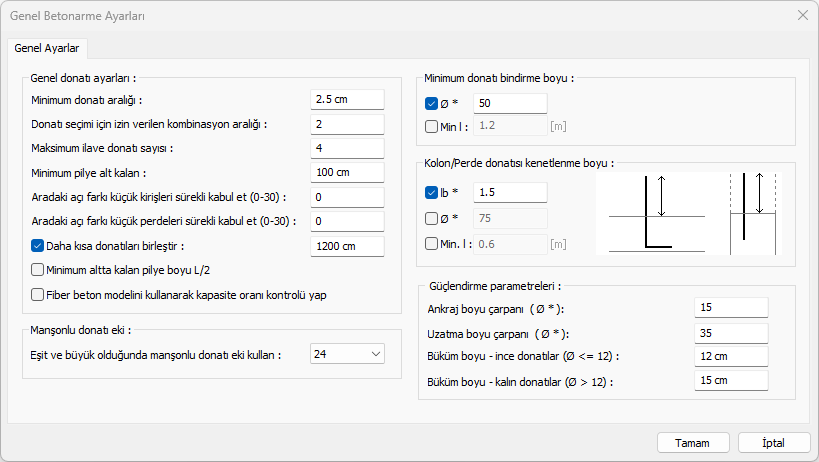The image size is (819, 462).
Task: Enable Ø * checkbox under Kolon/Perde kenetlenme
Action: pos(432,218)
